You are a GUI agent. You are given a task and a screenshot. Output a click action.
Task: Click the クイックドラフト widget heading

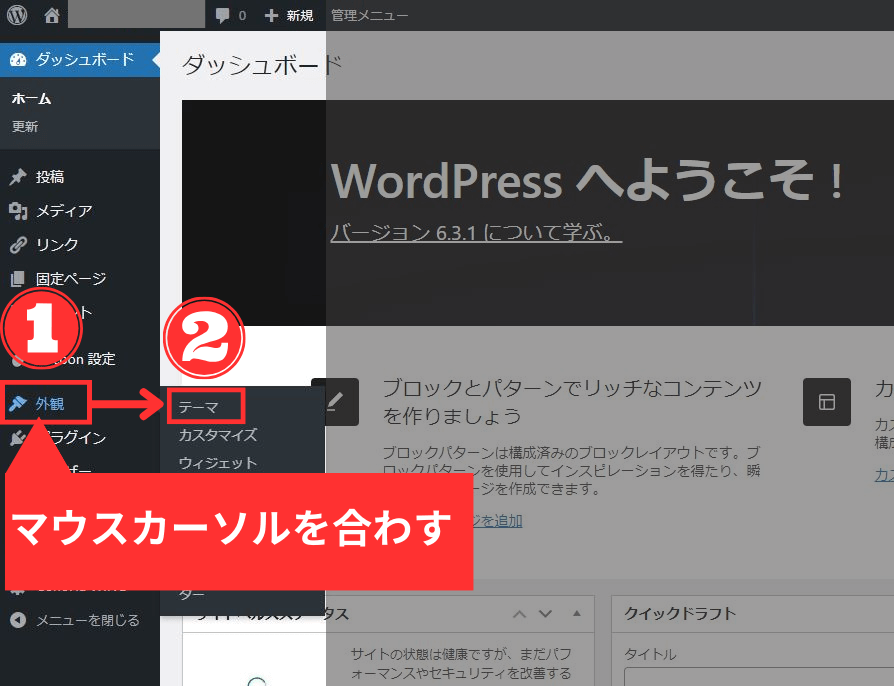(x=680, y=614)
